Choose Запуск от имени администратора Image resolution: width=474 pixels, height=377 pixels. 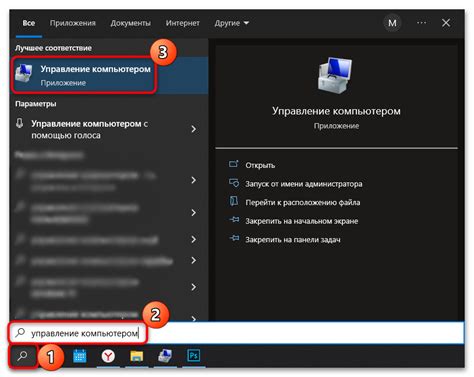pyautogui.click(x=304, y=184)
